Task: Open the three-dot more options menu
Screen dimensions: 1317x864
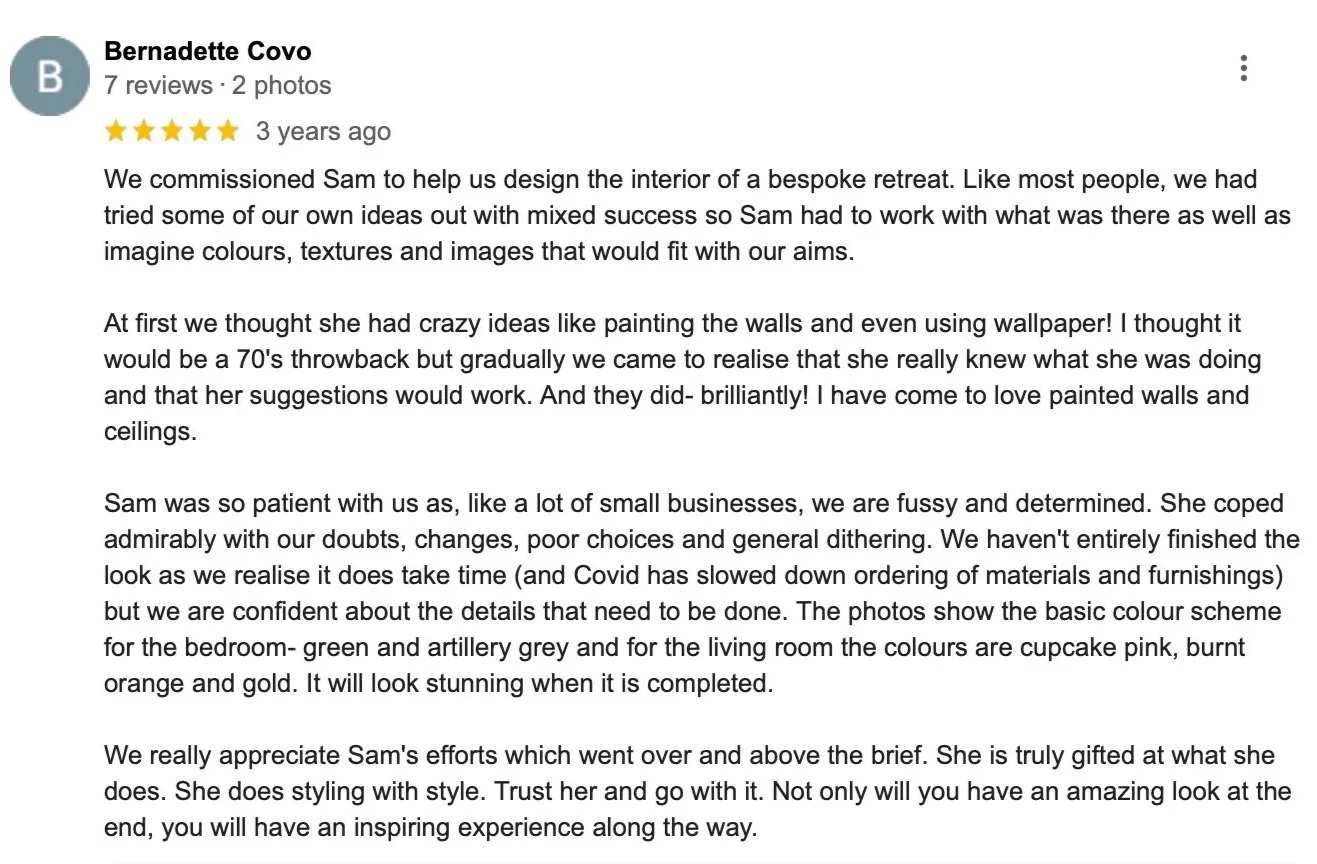Action: (1243, 68)
